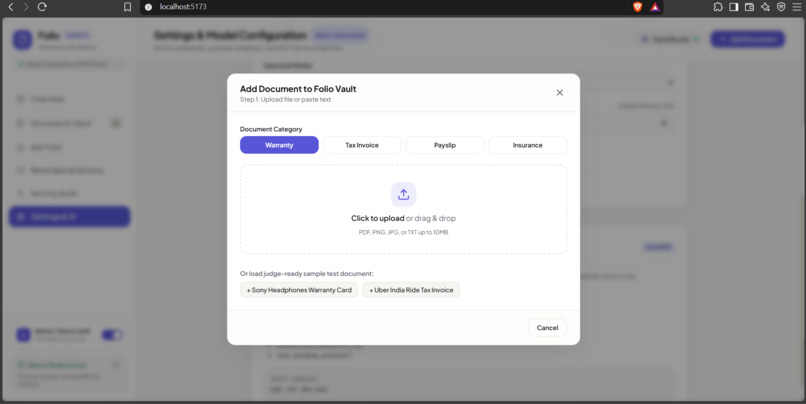The width and height of the screenshot is (806, 404).
Task: Load the Sony Headphones Warranty Card sample
Action: pyautogui.click(x=299, y=290)
